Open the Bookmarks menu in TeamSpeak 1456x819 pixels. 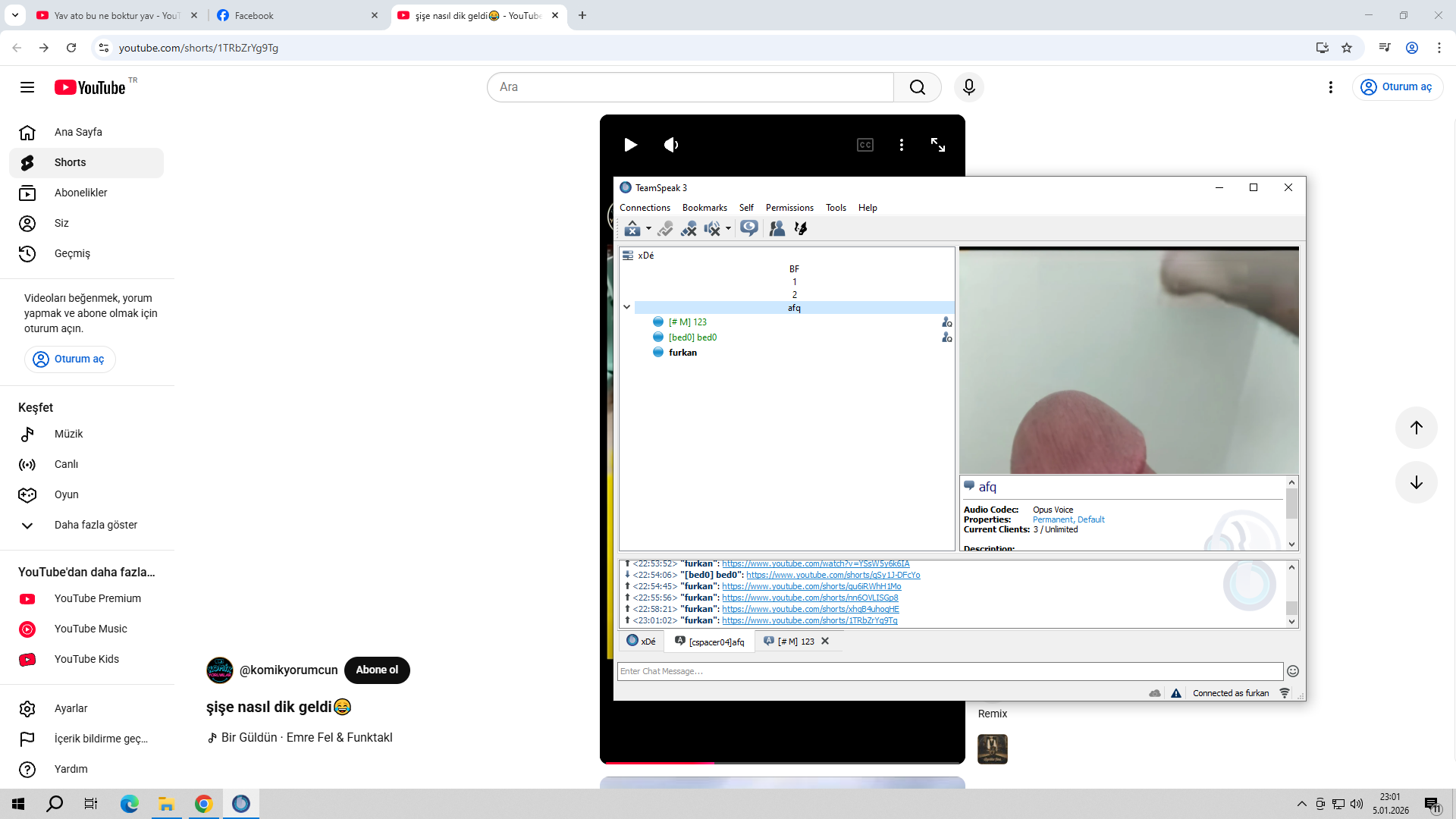(704, 208)
